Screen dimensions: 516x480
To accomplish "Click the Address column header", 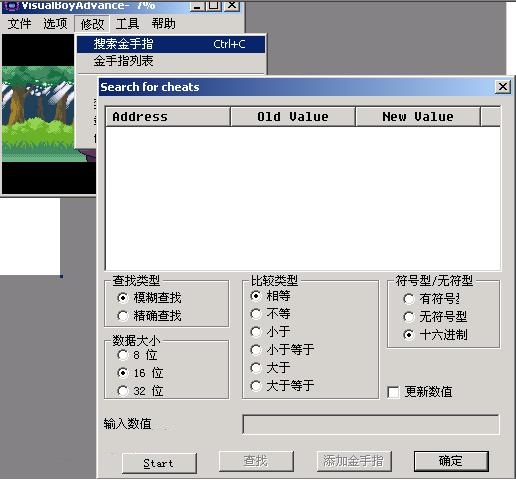I will pos(168,117).
